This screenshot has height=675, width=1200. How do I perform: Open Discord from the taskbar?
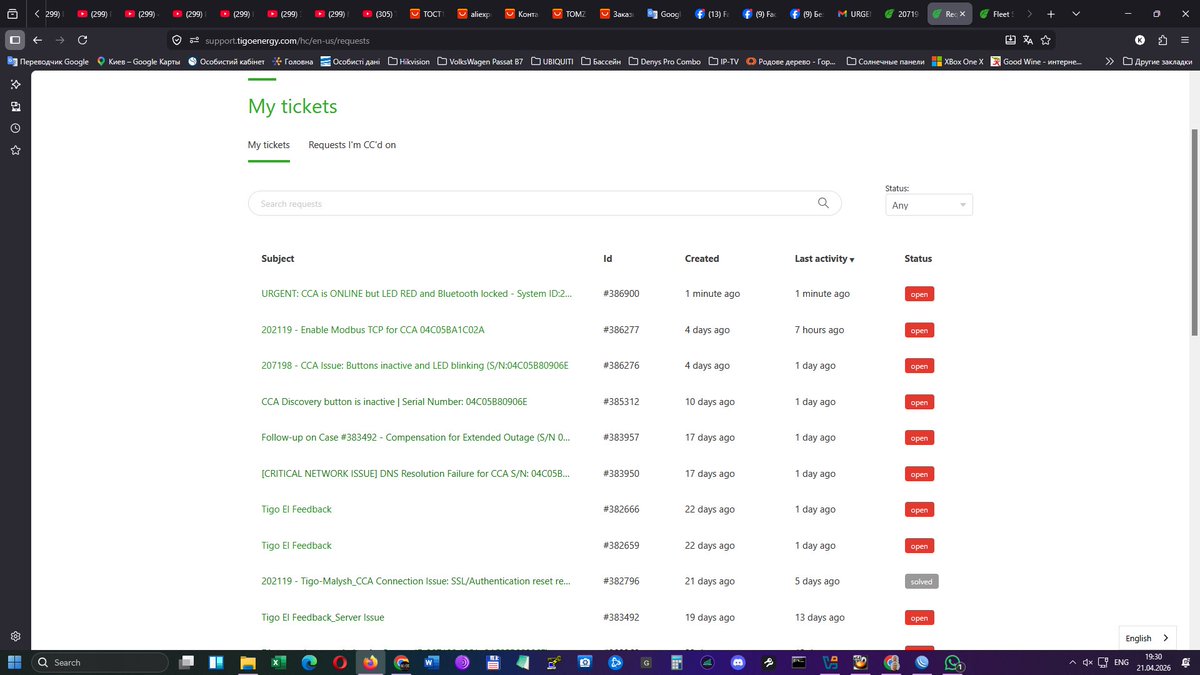738,662
